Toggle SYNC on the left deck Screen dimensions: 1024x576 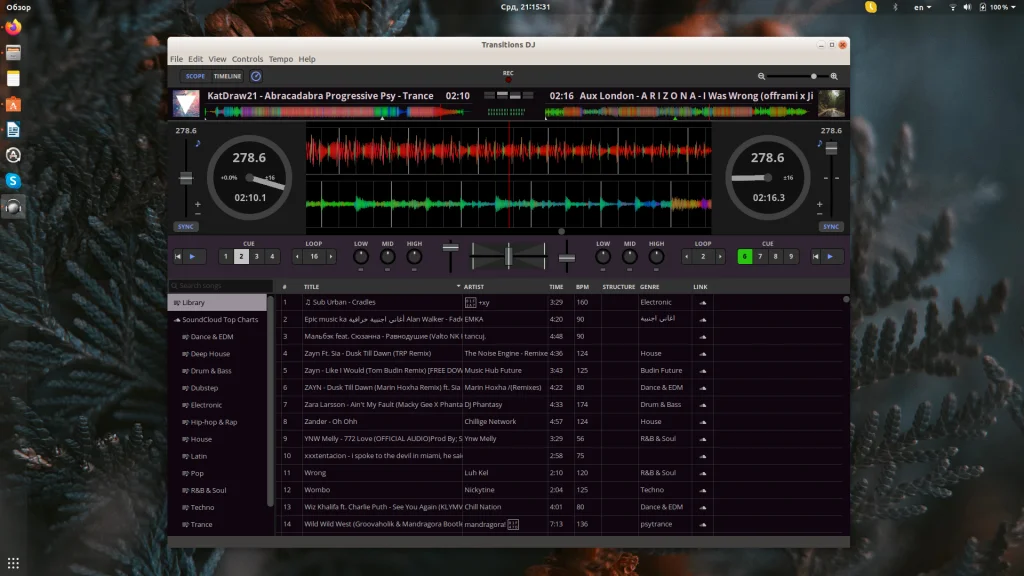(185, 226)
